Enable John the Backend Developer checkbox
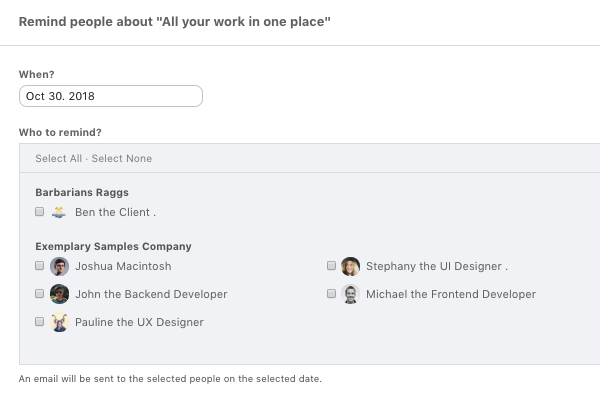The width and height of the screenshot is (600, 400). tap(39, 294)
